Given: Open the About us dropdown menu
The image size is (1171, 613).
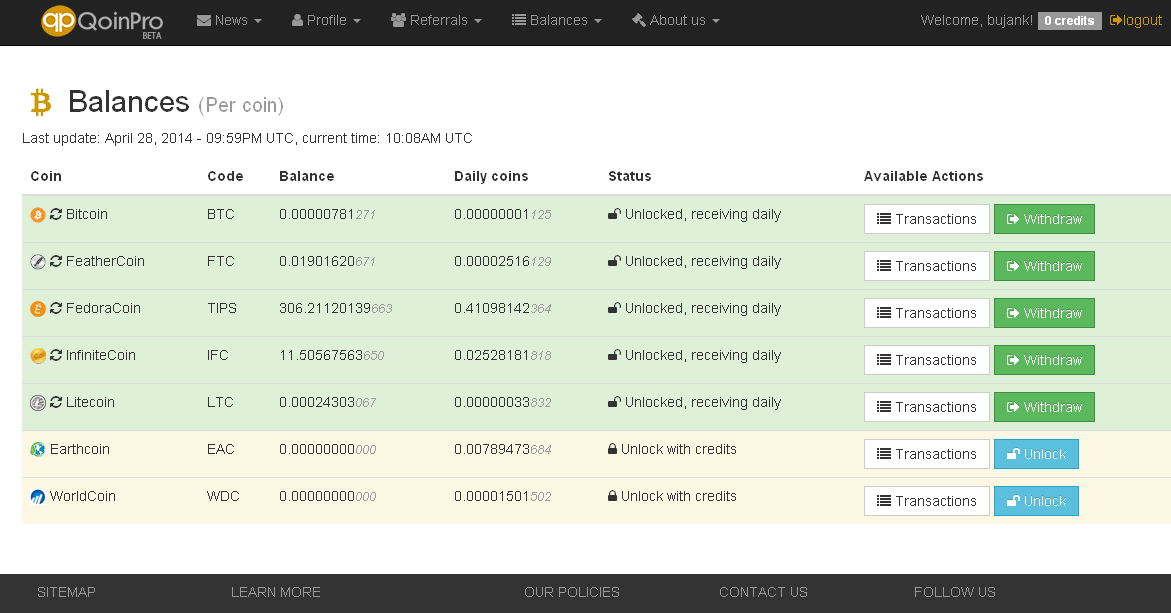Looking at the screenshot, I should tap(676, 20).
